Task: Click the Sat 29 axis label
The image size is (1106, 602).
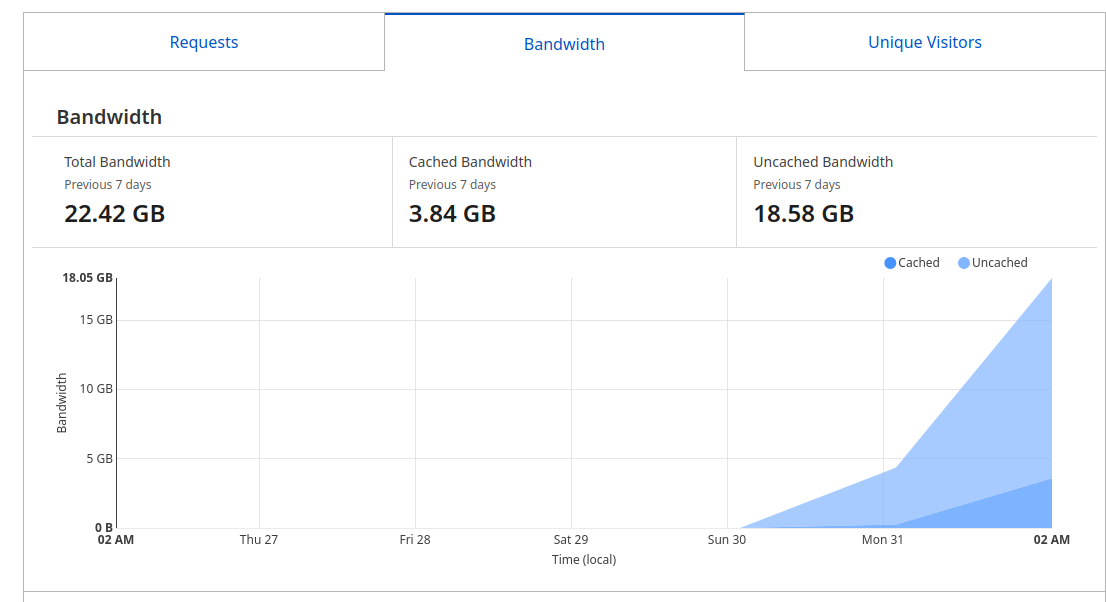Action: point(571,540)
